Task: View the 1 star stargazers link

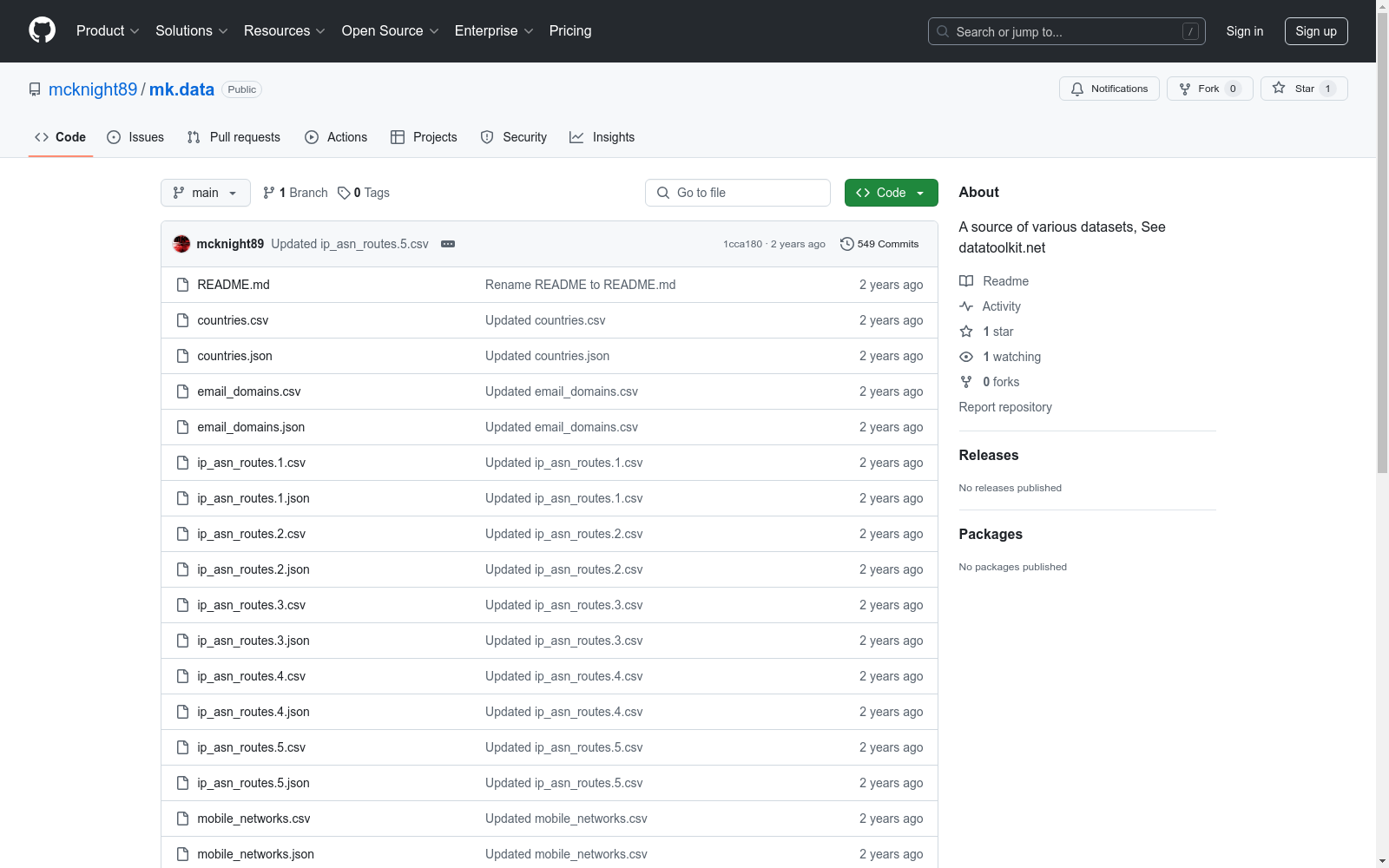Action: (986, 332)
